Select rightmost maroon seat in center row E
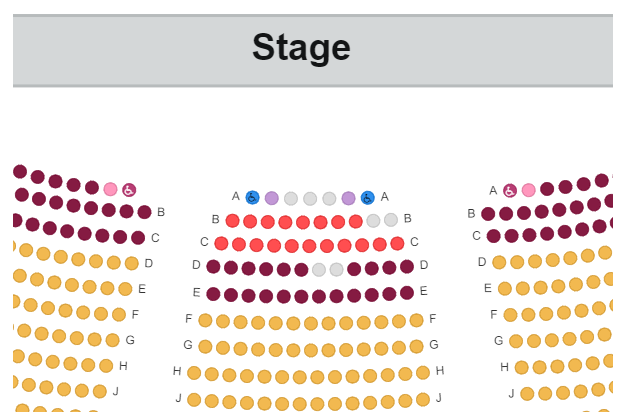627x412 pixels. click(x=407, y=293)
